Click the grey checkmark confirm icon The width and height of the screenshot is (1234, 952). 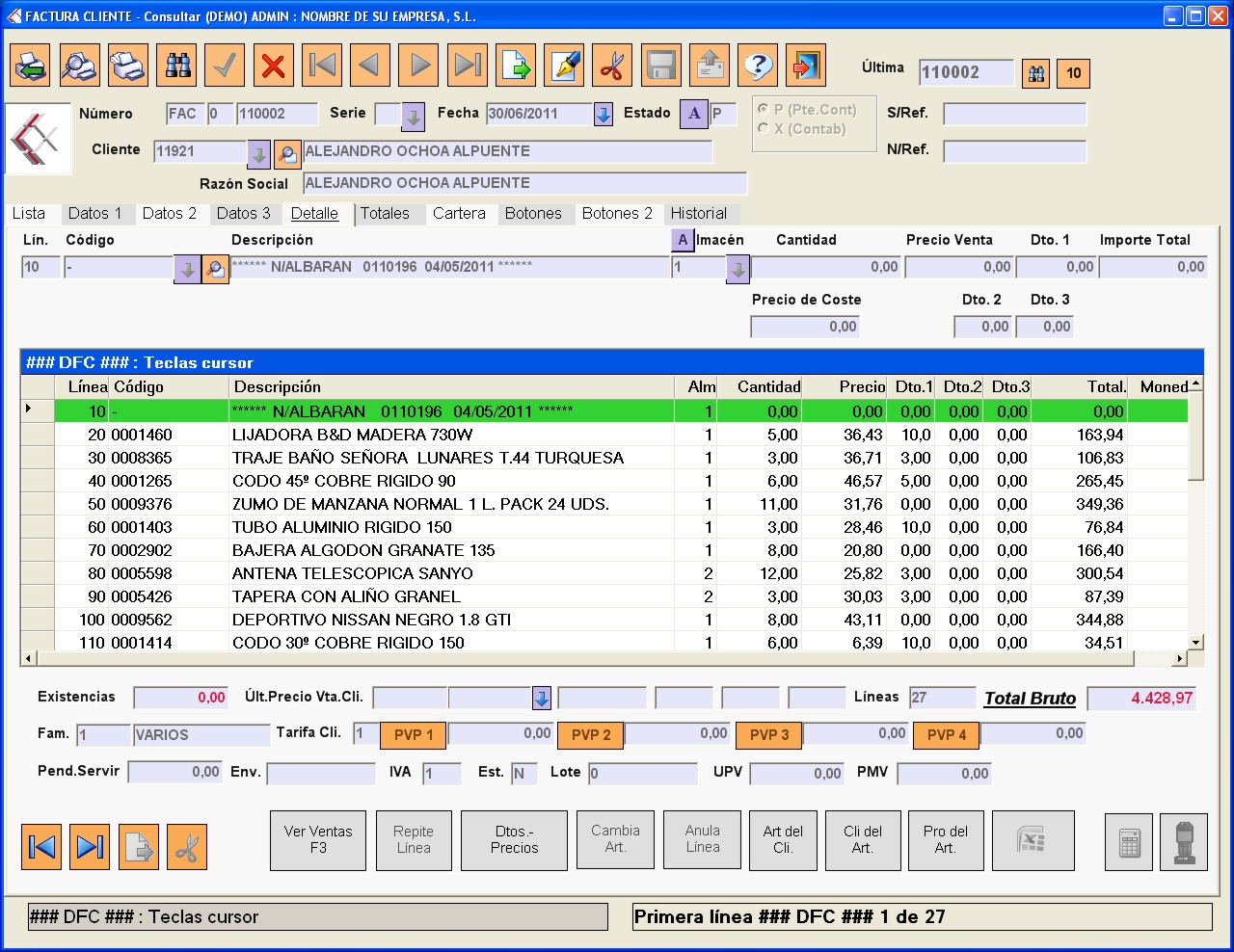(x=226, y=66)
